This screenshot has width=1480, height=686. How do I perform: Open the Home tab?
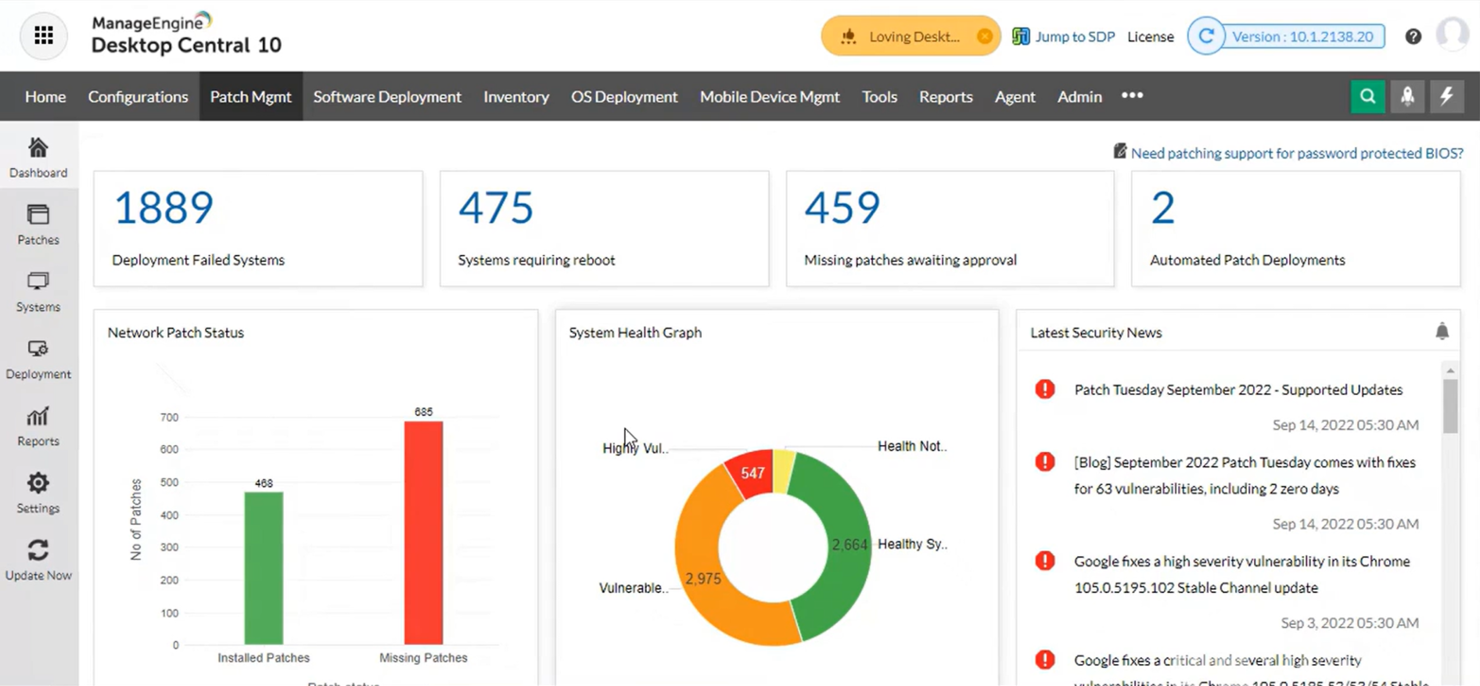[45, 96]
